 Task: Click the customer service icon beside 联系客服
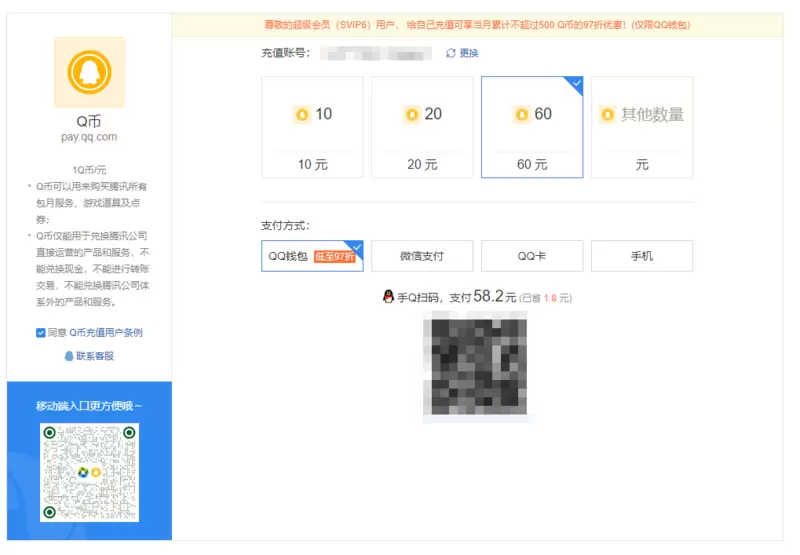(x=69, y=356)
